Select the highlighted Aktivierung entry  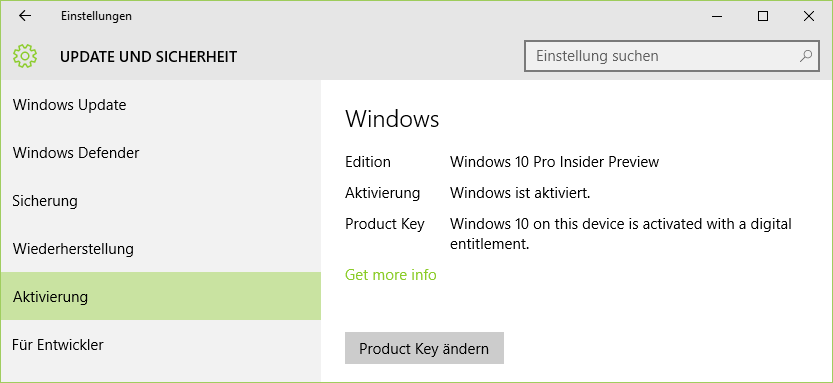click(161, 296)
